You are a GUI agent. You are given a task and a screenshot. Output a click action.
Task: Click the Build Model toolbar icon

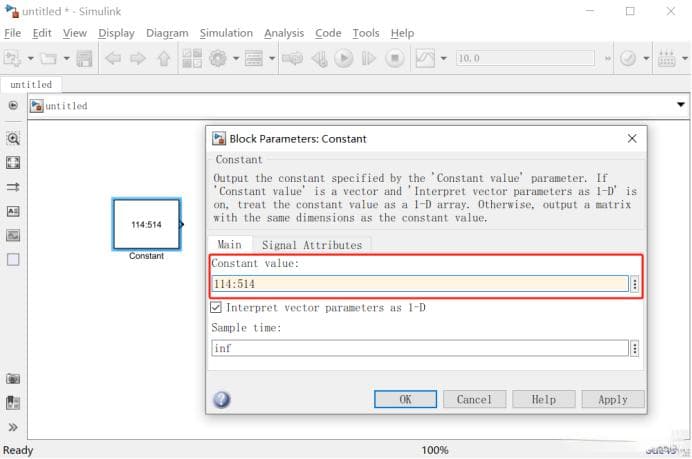(666, 58)
